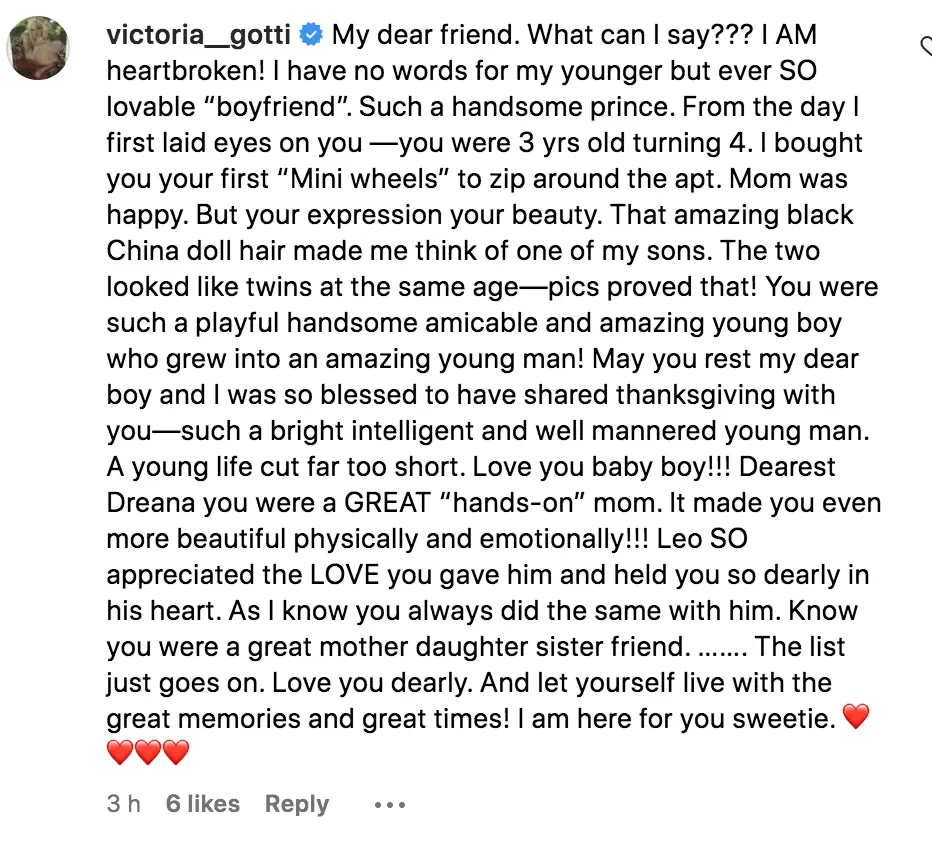Open victoria__gotti's profile picture
The height and width of the screenshot is (842, 932).
click(39, 48)
